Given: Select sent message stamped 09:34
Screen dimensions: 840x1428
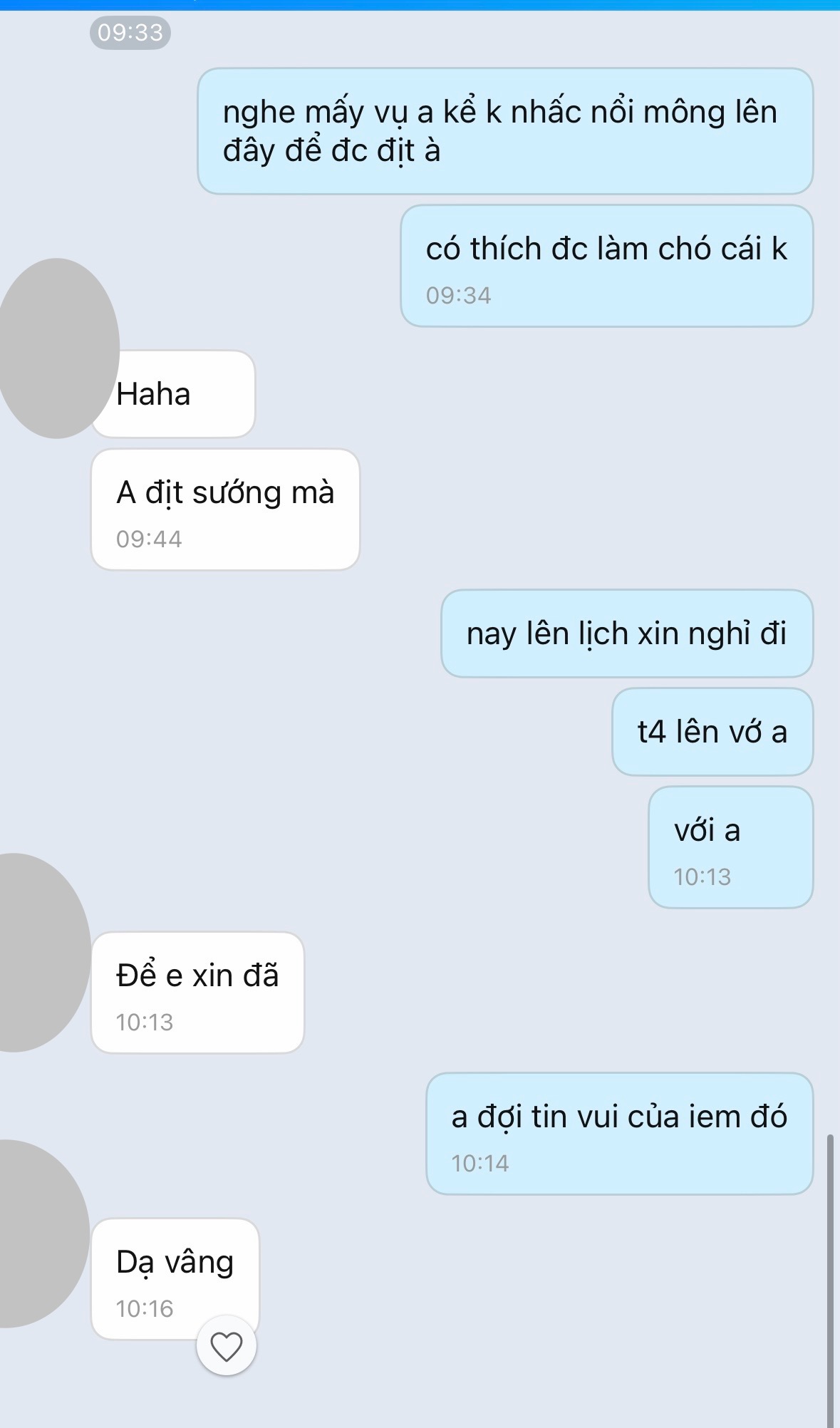Looking at the screenshot, I should click(607, 266).
